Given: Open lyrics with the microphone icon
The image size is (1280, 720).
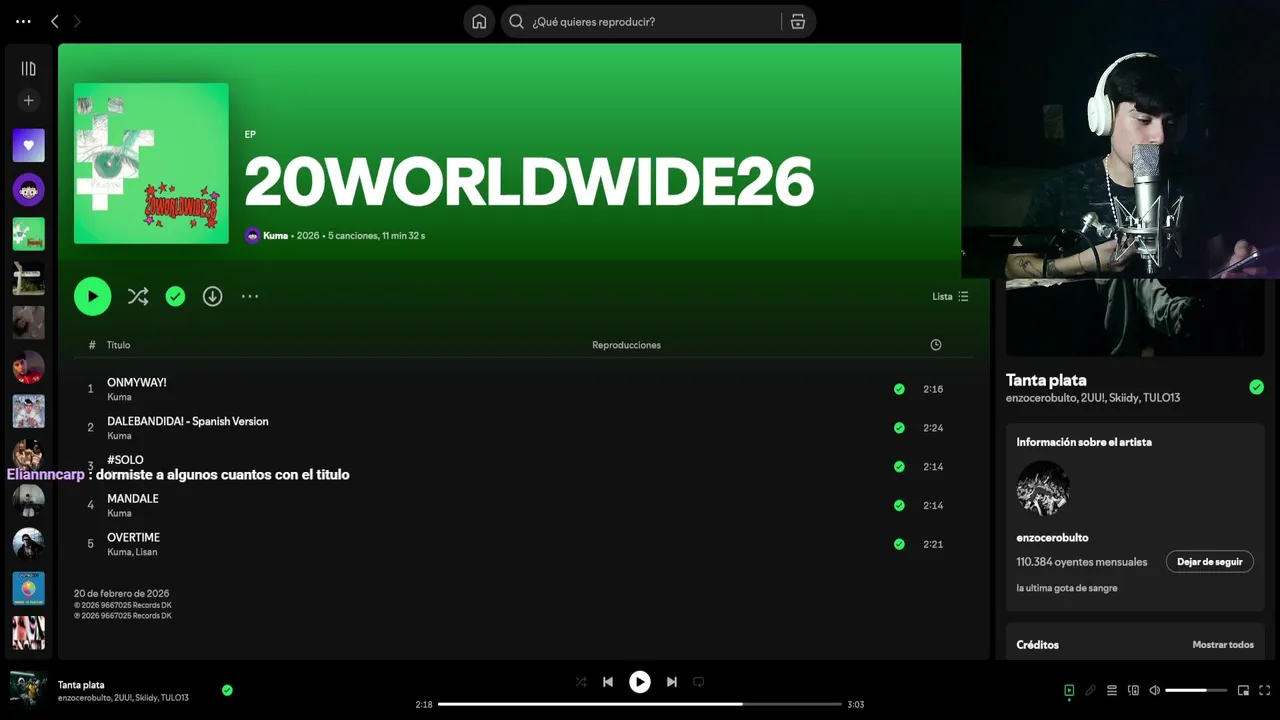Looking at the screenshot, I should point(1090,690).
